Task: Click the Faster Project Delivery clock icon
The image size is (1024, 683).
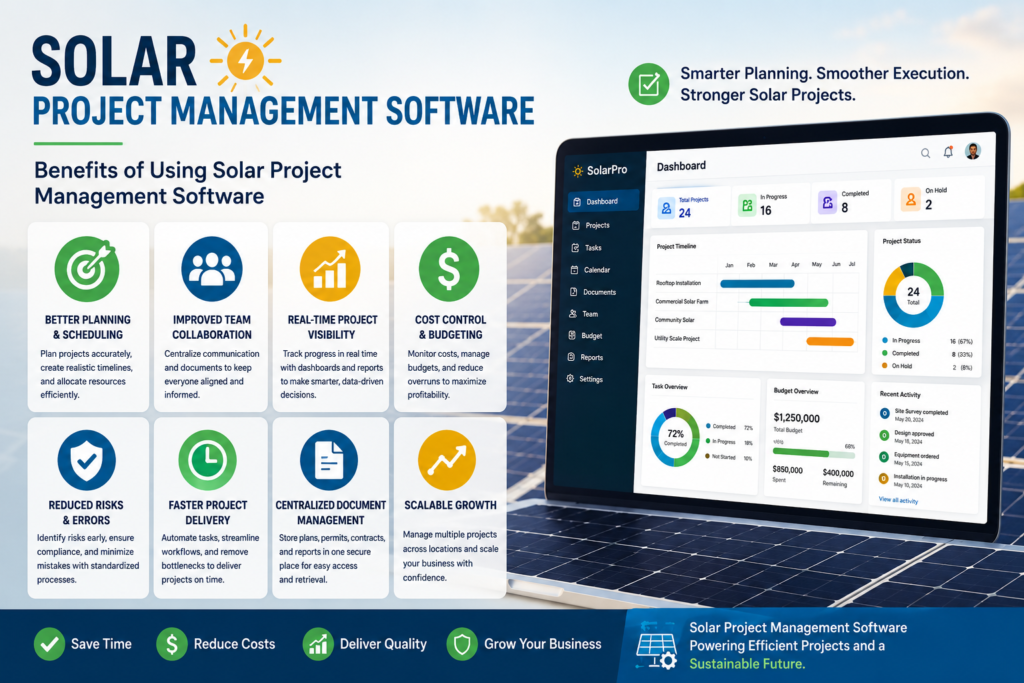Action: coord(208,460)
